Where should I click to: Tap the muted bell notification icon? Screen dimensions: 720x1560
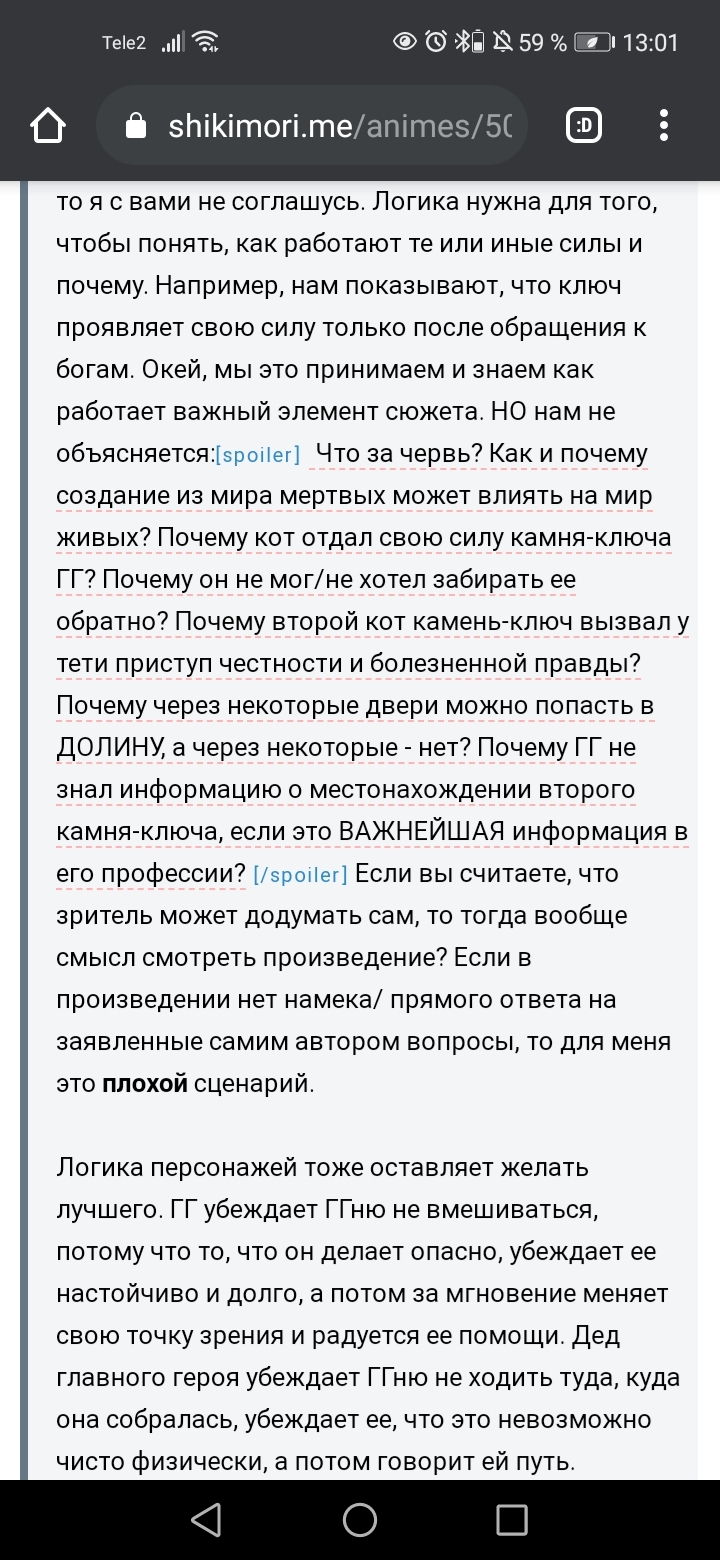pos(502,42)
